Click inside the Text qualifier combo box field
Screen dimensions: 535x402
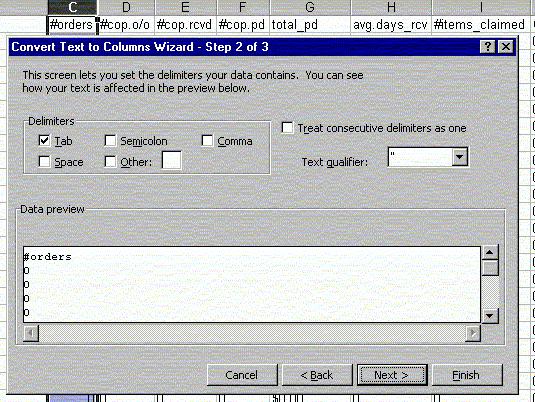coord(420,157)
